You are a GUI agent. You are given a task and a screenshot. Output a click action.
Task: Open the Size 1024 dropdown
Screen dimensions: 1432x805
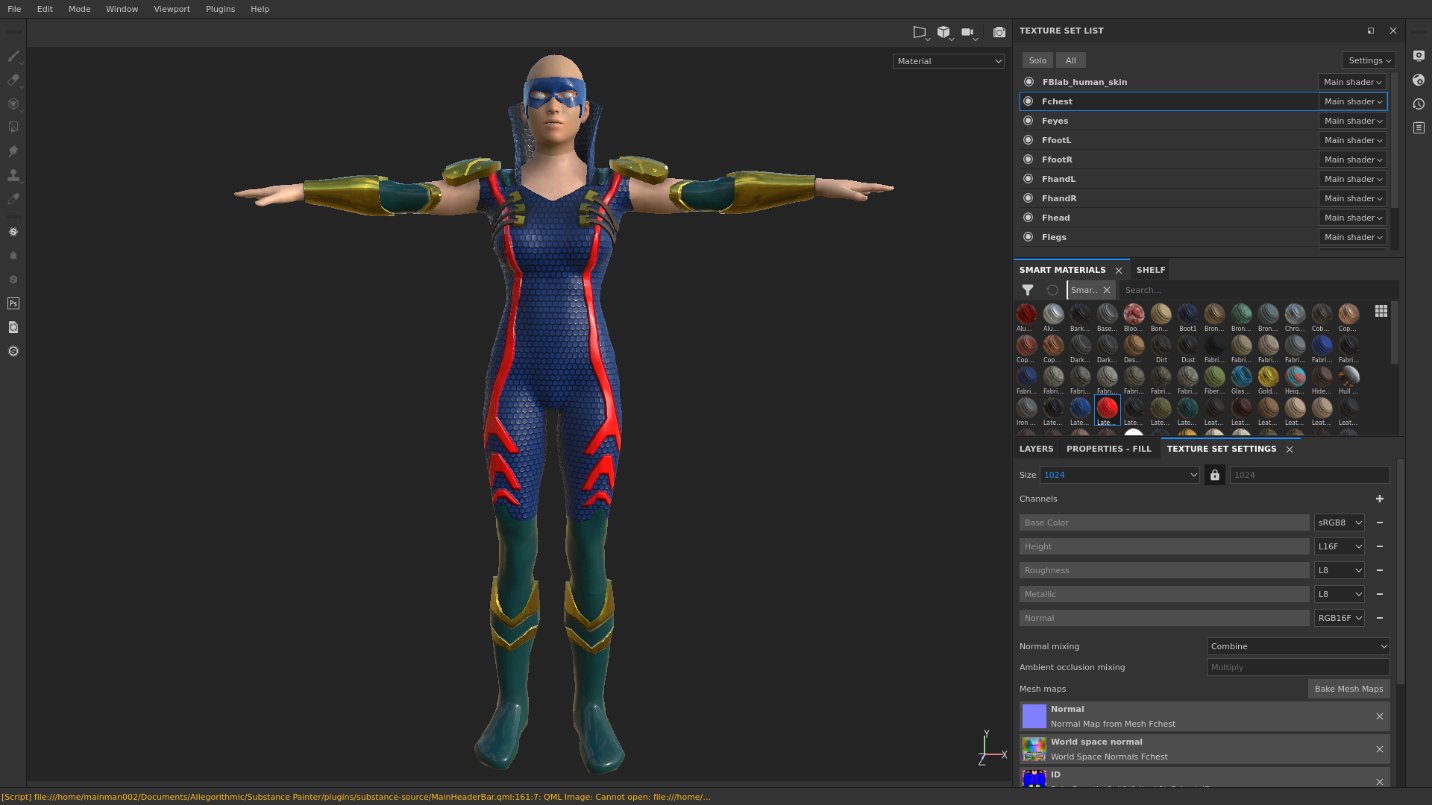[1119, 475]
